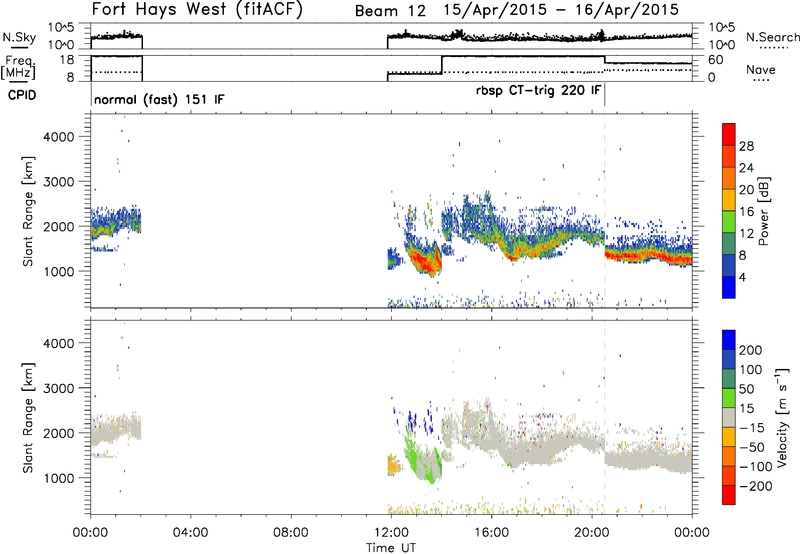Viewport: 800px width, 554px height.
Task: Click the 'CPID' row label
Action: click(x=22, y=95)
